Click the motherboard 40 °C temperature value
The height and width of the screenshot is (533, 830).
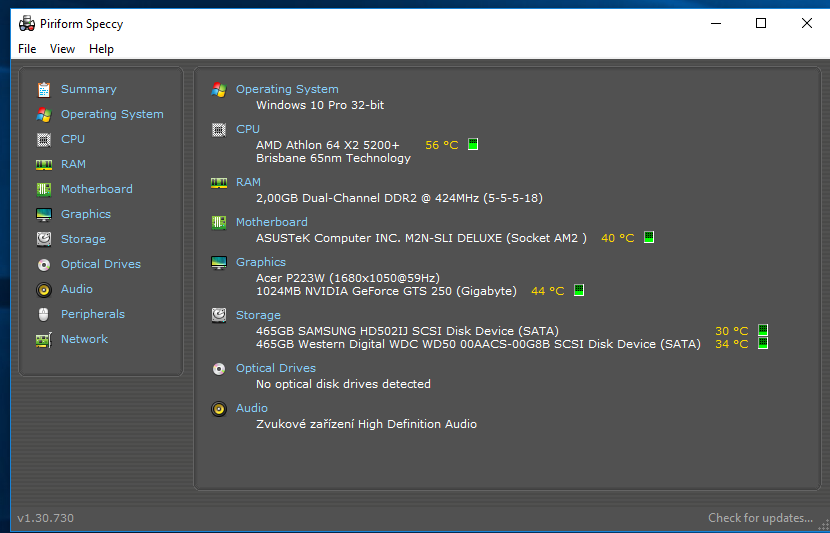coord(617,238)
